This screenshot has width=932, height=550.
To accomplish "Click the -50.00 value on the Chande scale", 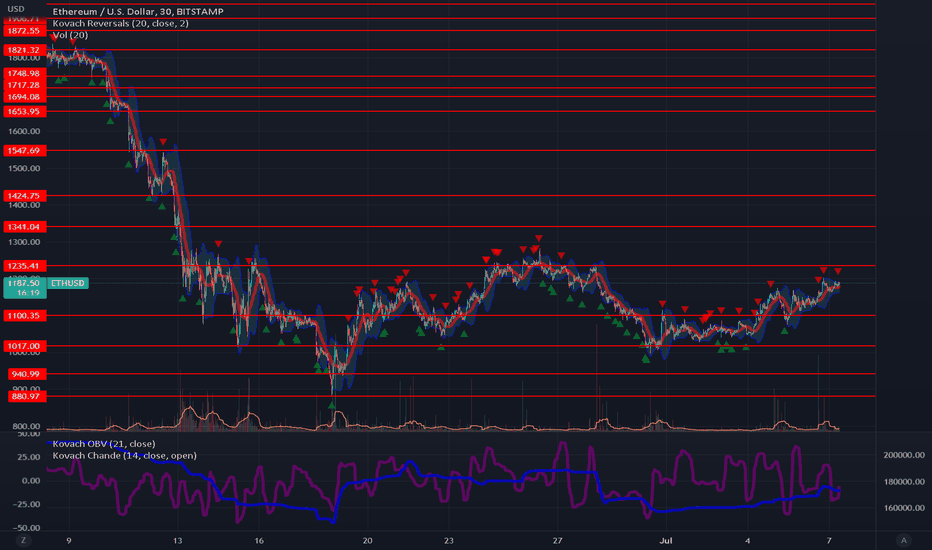I will coord(27,528).
